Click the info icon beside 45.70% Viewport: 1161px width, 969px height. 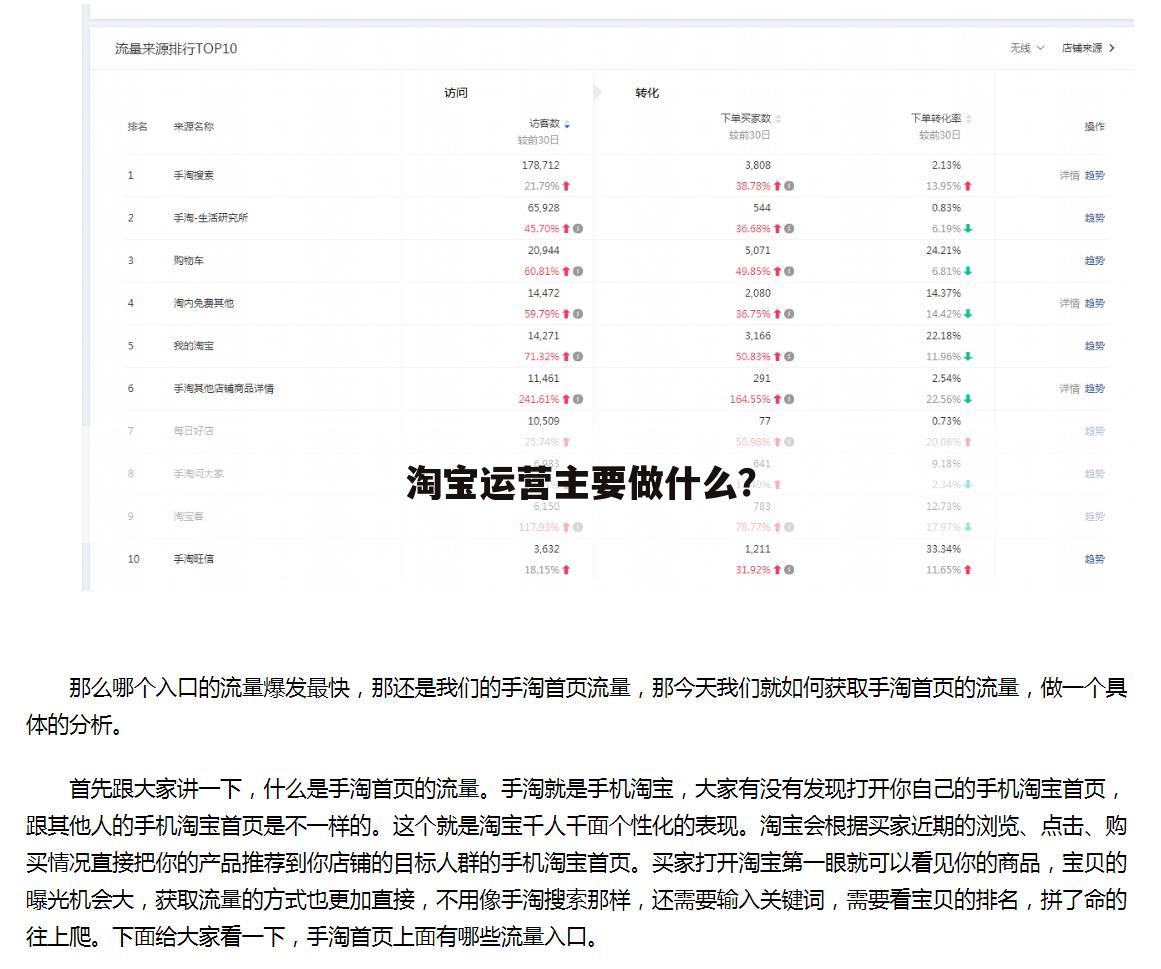(x=578, y=229)
